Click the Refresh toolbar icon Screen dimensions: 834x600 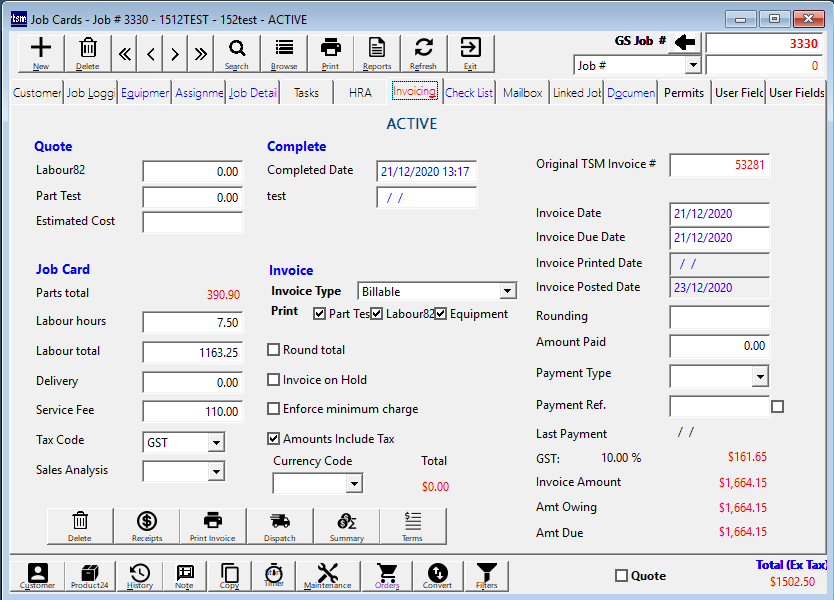(x=423, y=51)
